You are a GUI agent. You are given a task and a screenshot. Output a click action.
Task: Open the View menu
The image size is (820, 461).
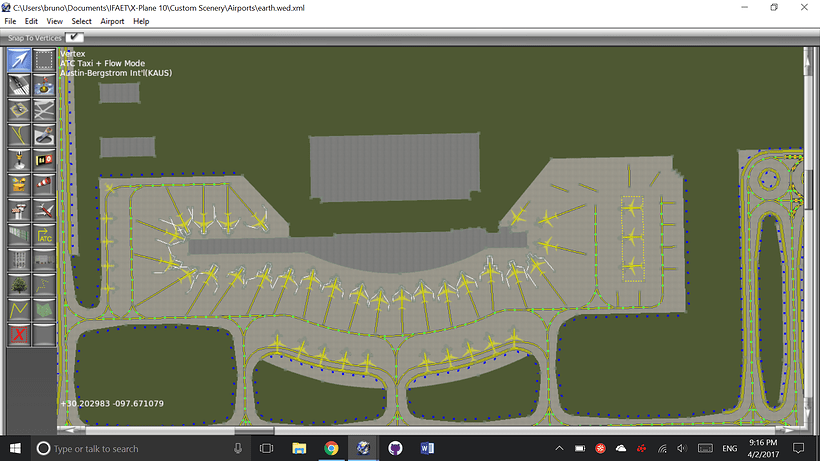[54, 21]
